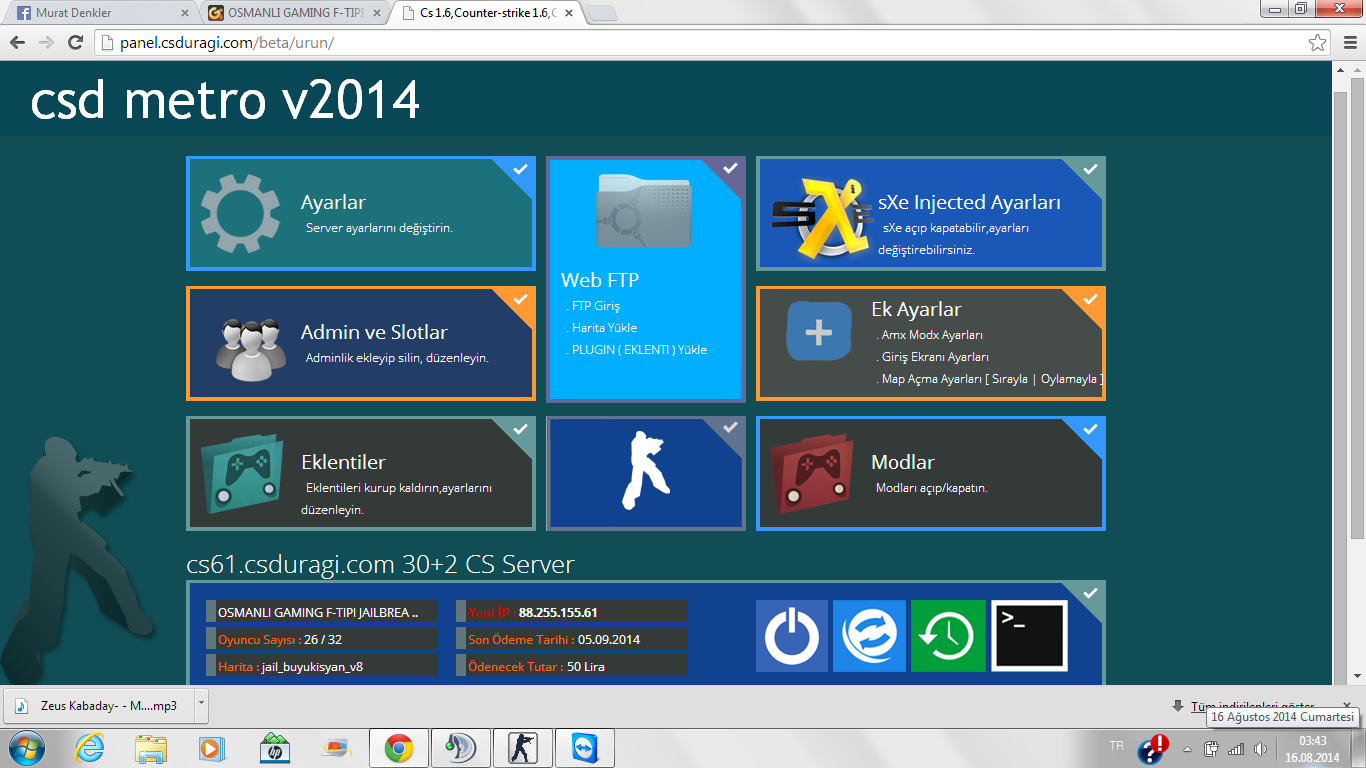Switch to Counter-Strike in the taskbar
This screenshot has width=1366, height=768.
523,748
